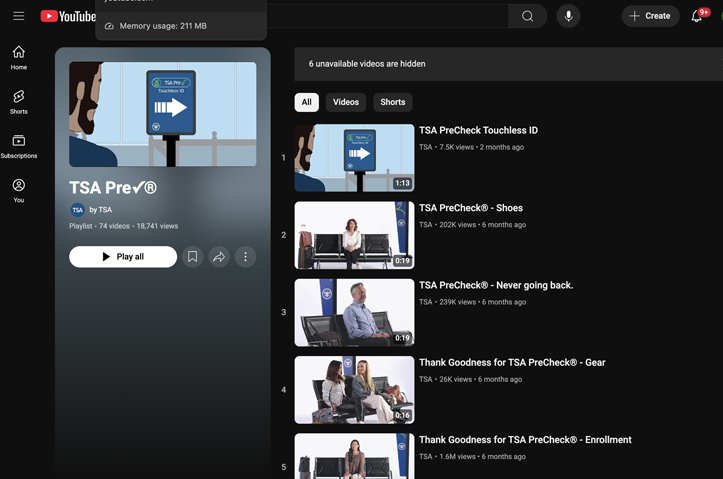723x479 pixels.
Task: Click TSA channel under Gear video
Action: pyautogui.click(x=426, y=379)
